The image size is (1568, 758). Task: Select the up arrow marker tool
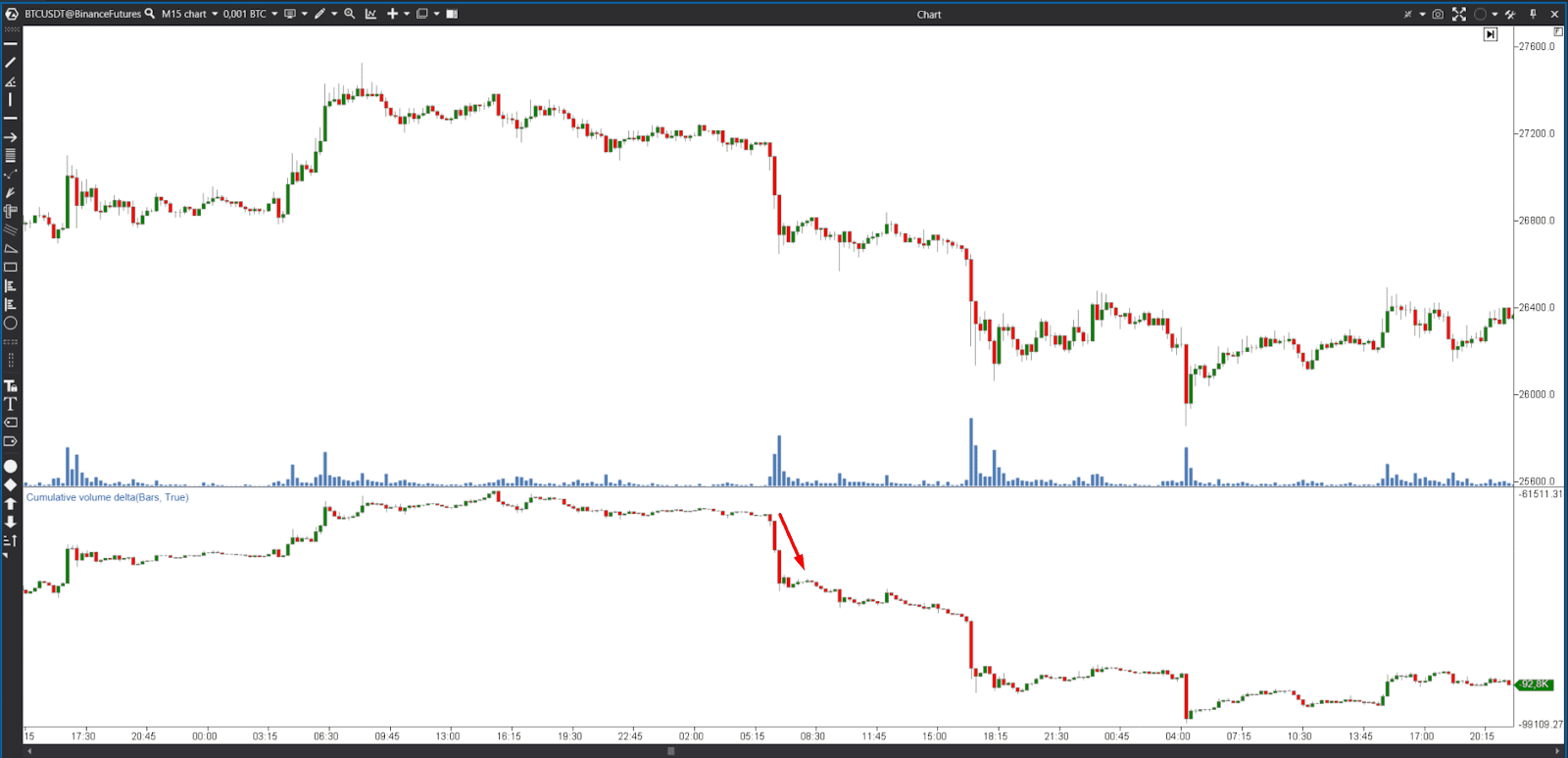click(x=11, y=503)
